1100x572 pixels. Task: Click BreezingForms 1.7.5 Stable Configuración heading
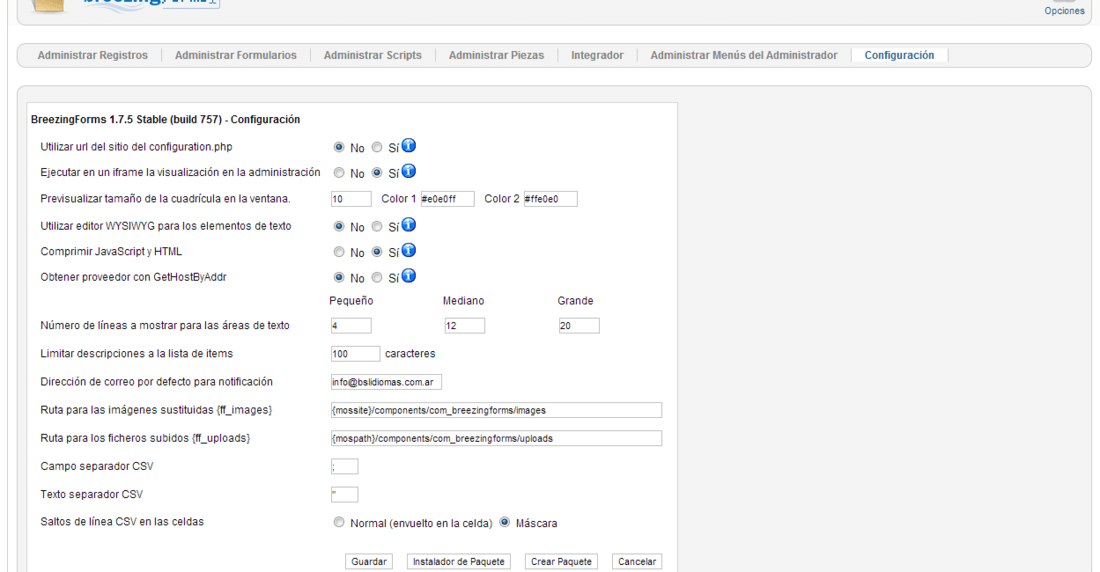pos(166,119)
